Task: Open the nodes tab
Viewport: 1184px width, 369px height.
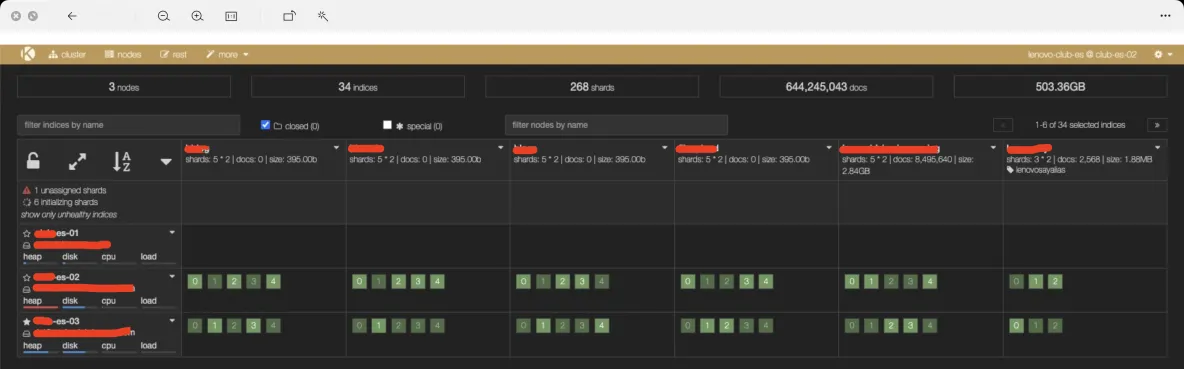Action: click(x=123, y=54)
